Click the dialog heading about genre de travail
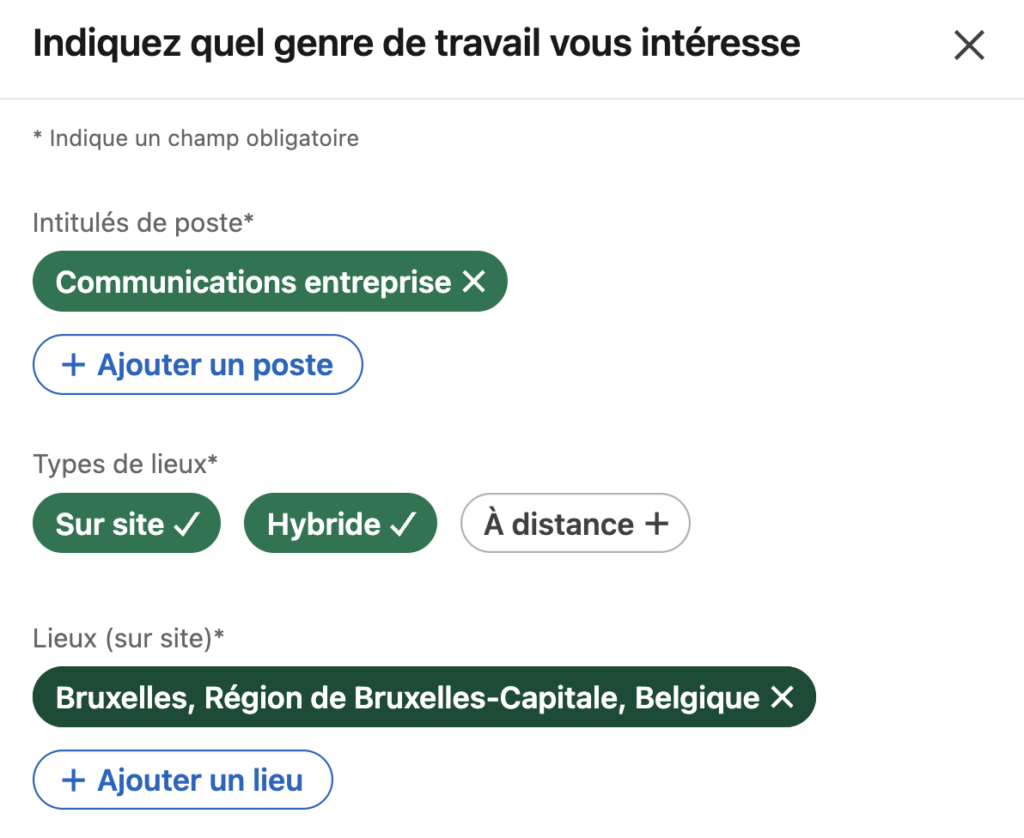The image size is (1024, 838). (416, 45)
